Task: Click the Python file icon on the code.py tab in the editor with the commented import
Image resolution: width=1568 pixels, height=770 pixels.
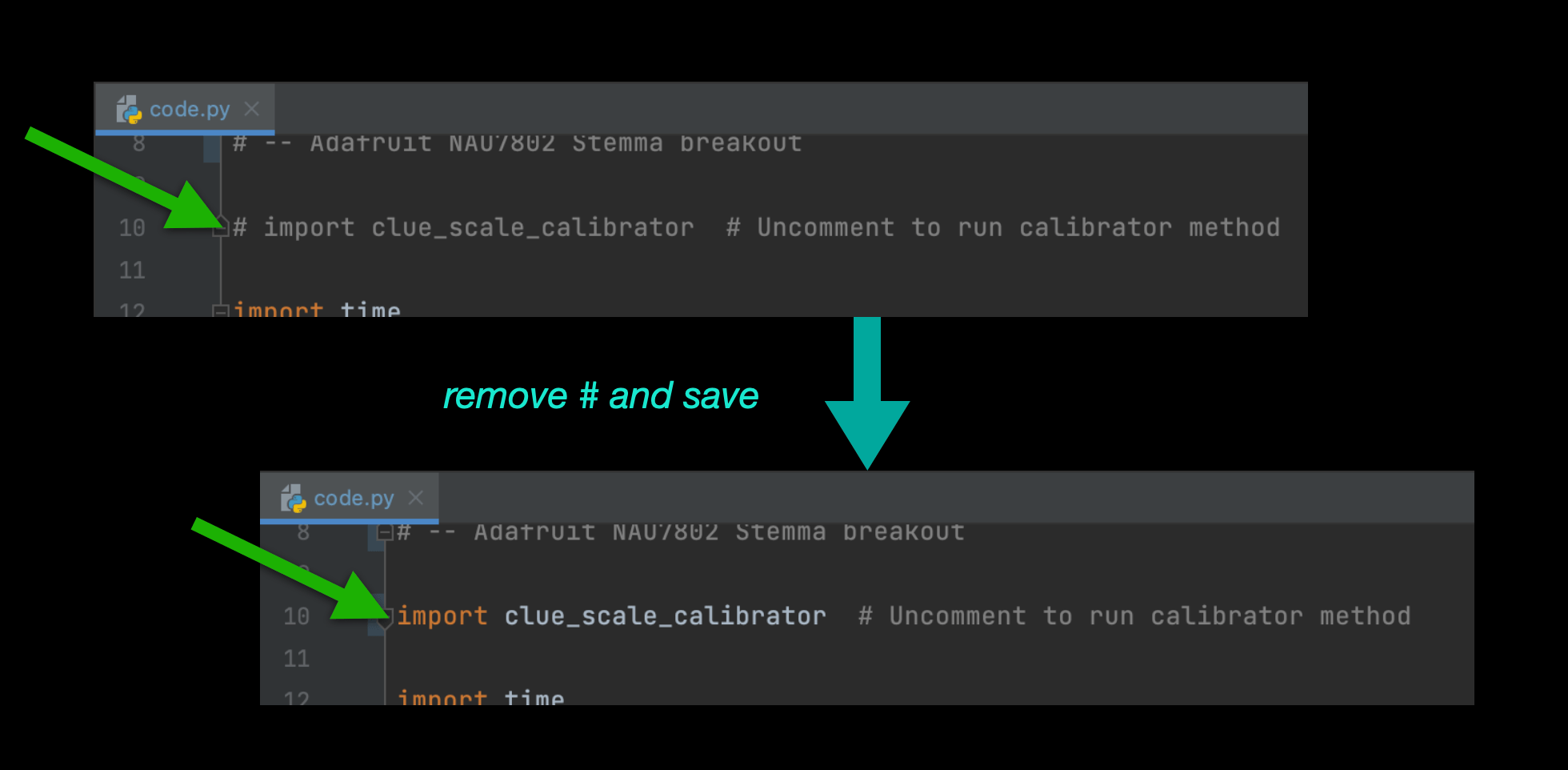Action: (129, 110)
